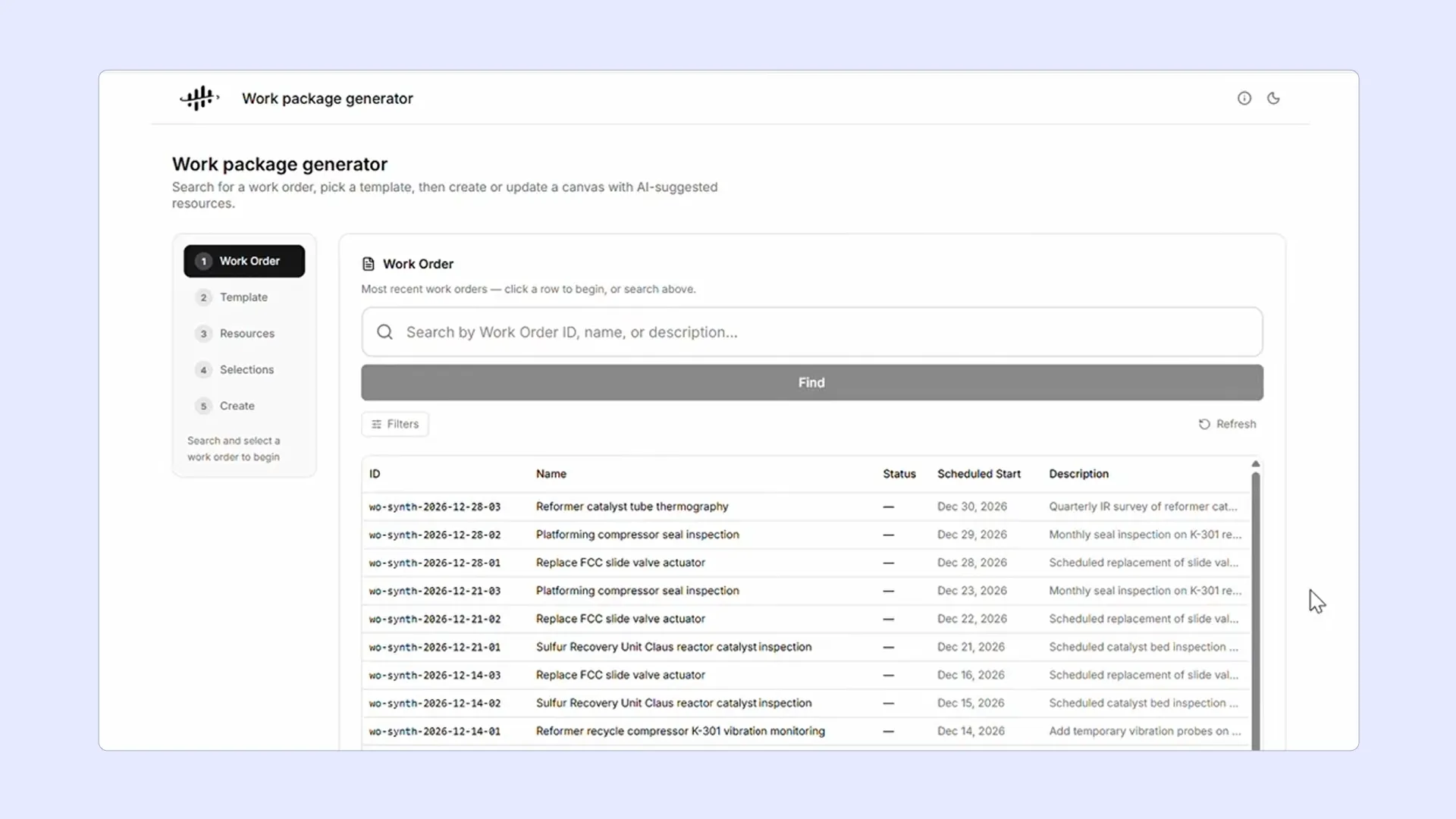Click Reformer catalyst tube thermography name
Screen dimensions: 1456x819
632,507
